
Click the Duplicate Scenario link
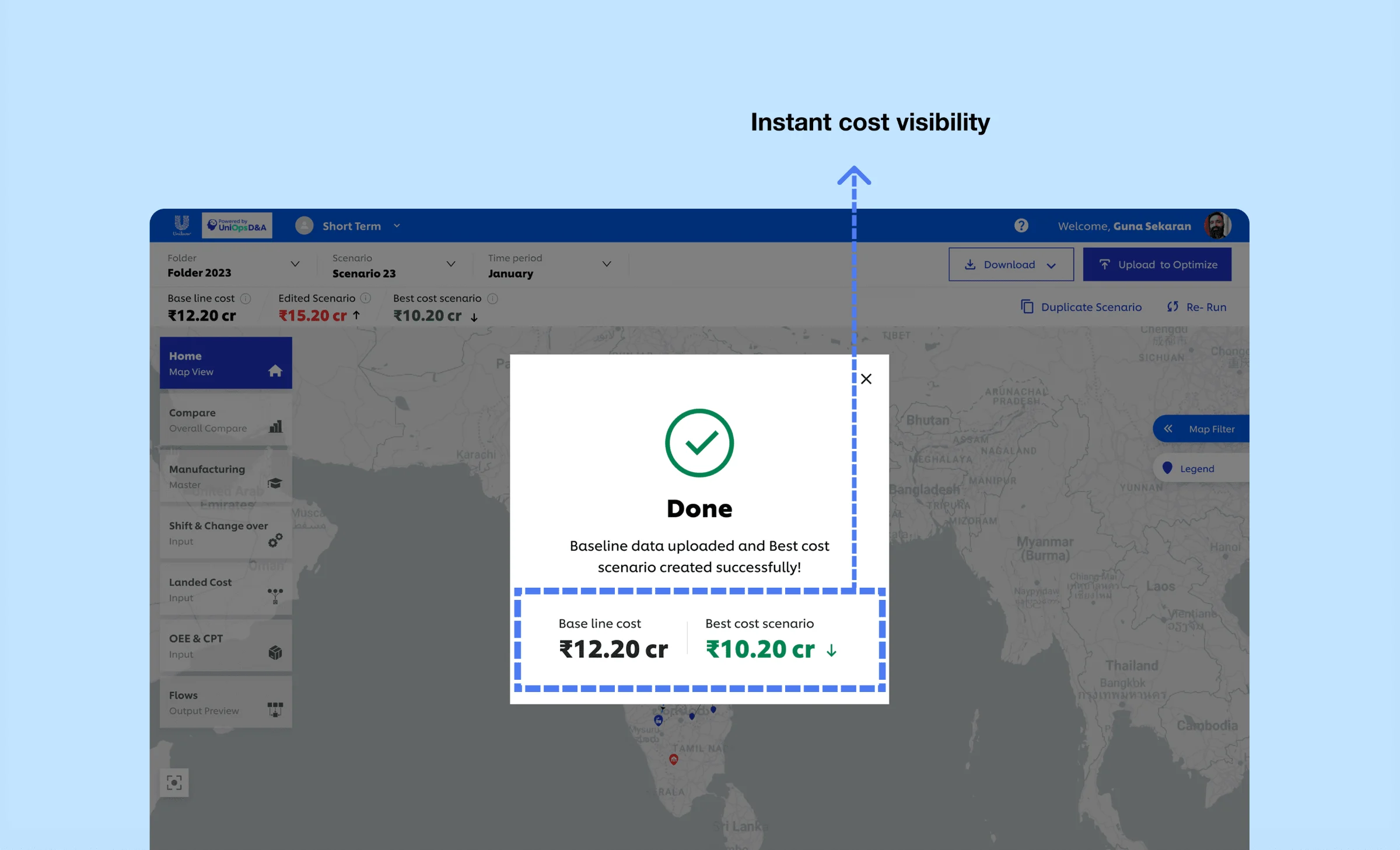point(1081,307)
